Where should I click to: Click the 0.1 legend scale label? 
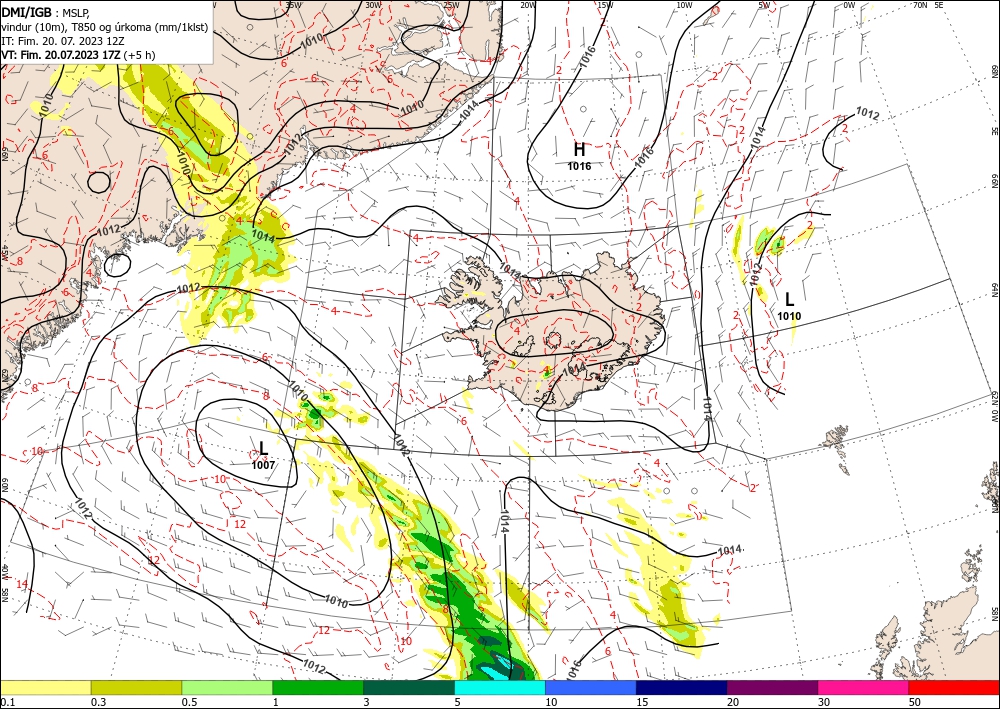click(x=6, y=702)
